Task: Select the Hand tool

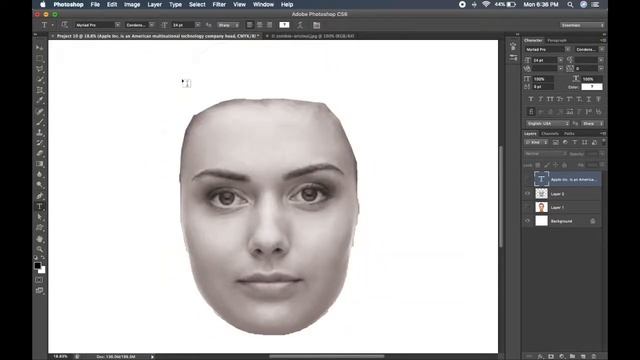Action: [40, 239]
